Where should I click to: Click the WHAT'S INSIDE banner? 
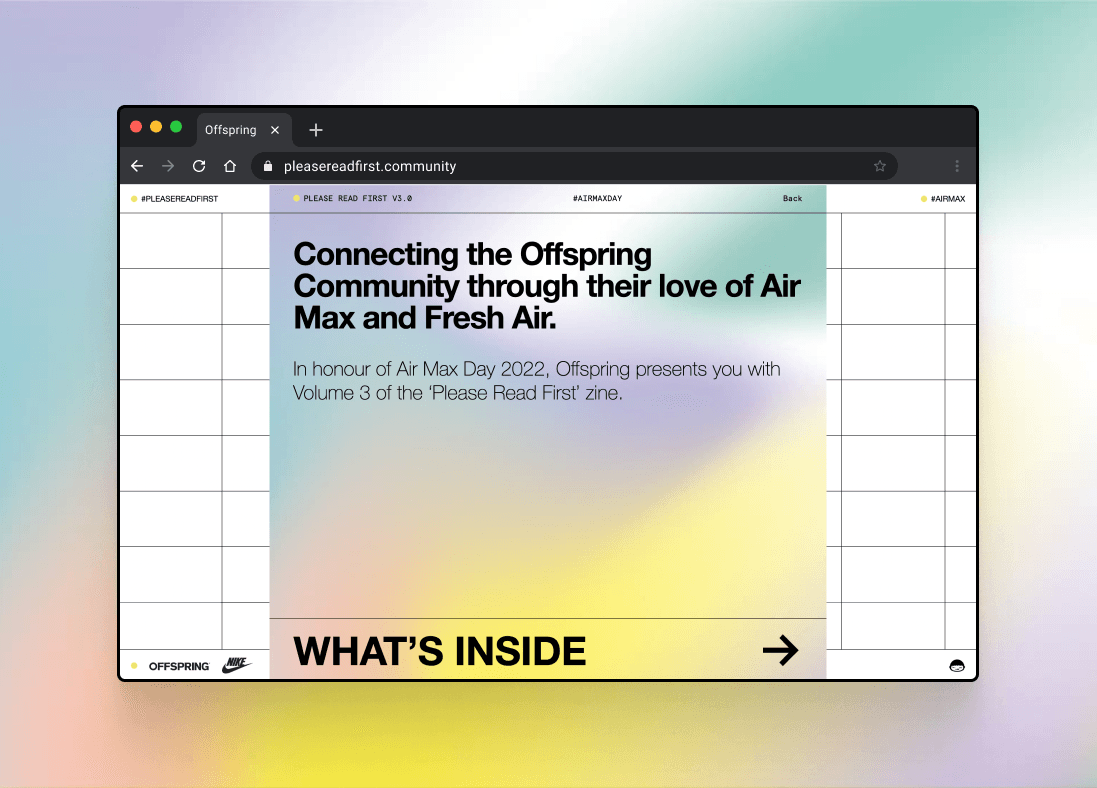tap(440, 650)
